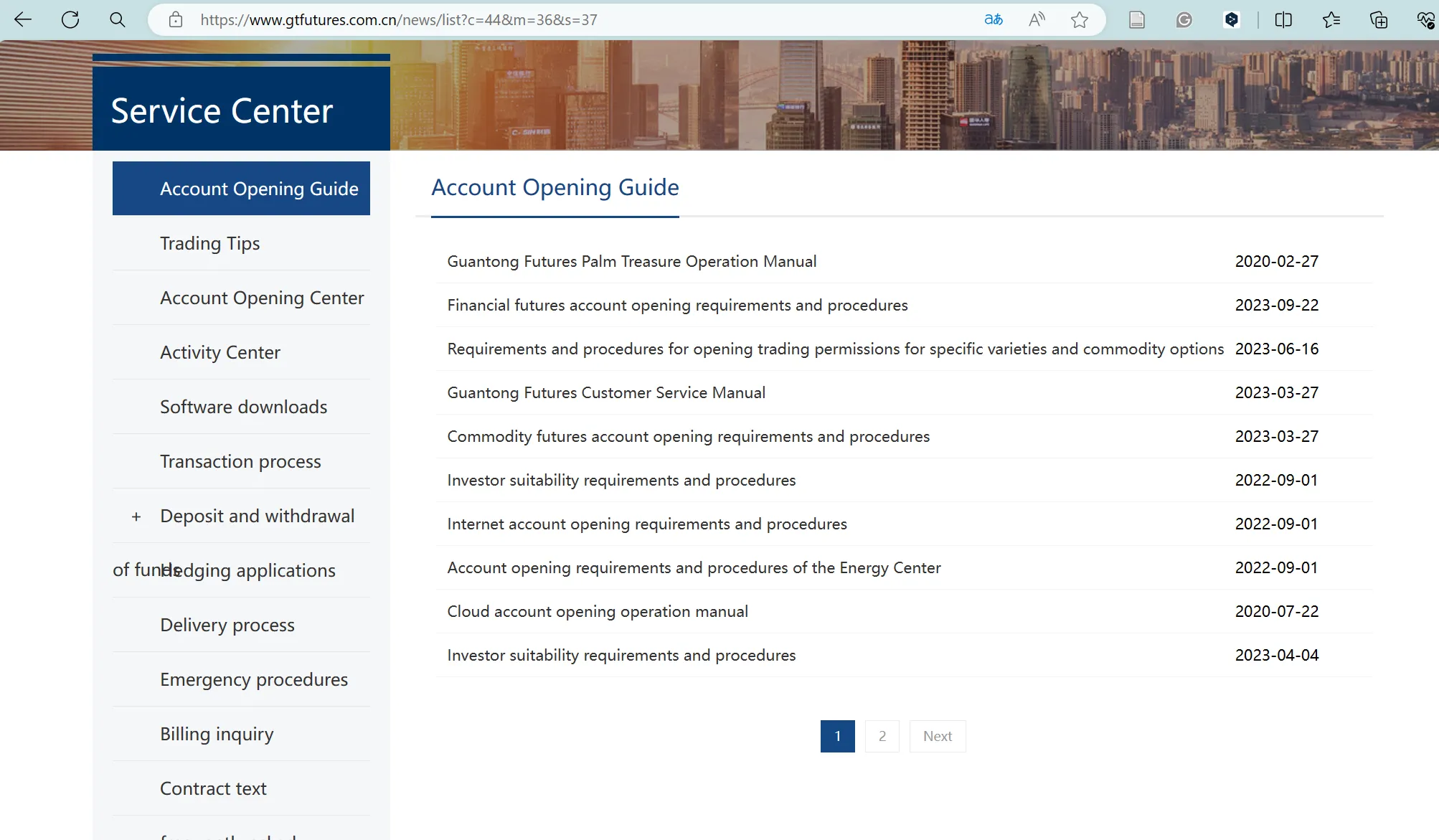
Task: Go to Activity Center
Action: (220, 352)
